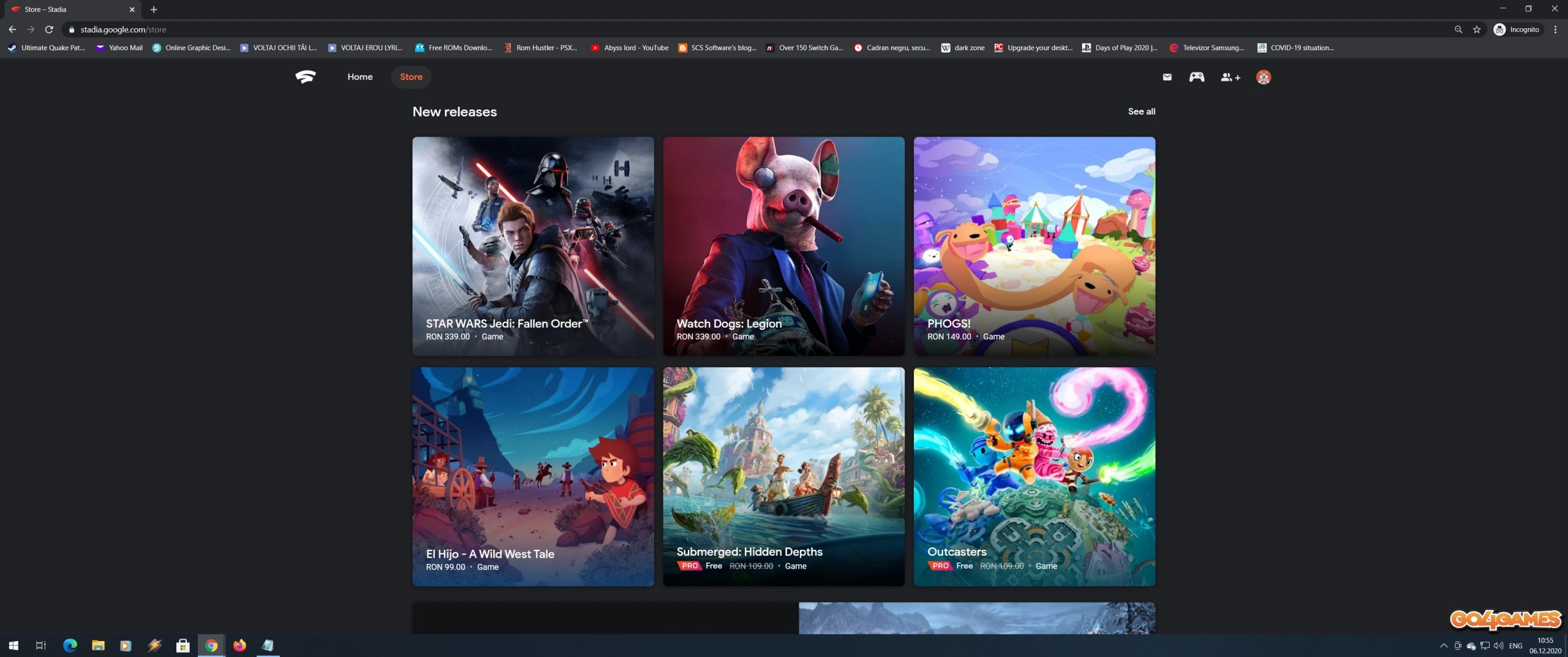This screenshot has height=657, width=1568.
Task: Open Microsoft Store on taskbar
Action: coord(183,645)
